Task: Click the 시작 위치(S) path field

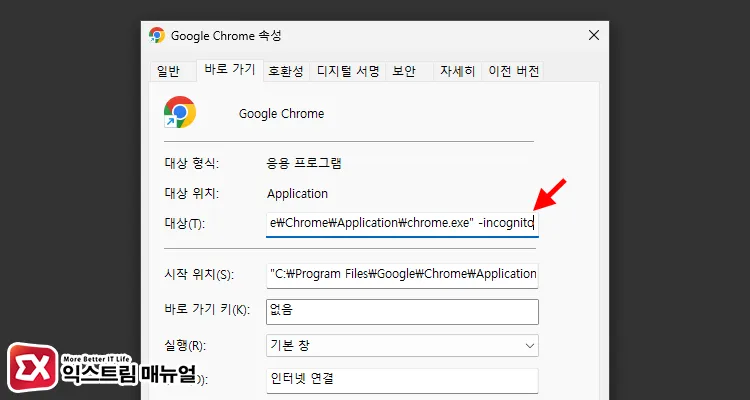Action: click(402, 275)
